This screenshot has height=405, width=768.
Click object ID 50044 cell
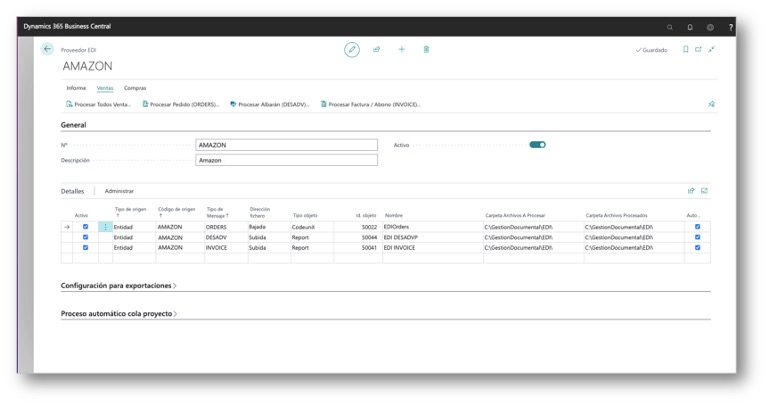pyautogui.click(x=358, y=238)
